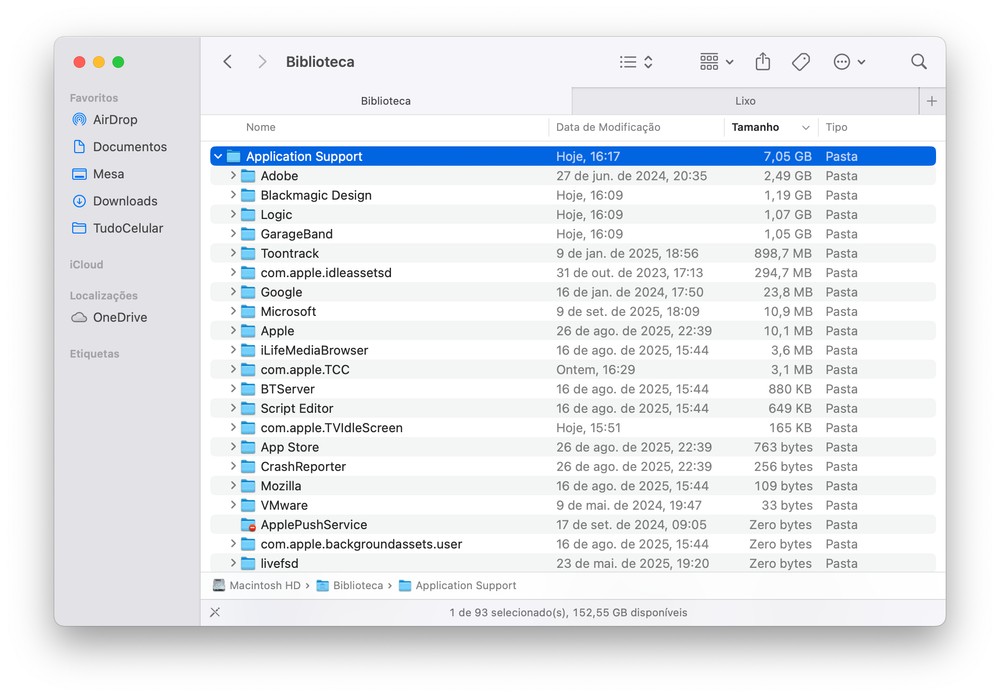Viewport: 1000px width, 698px height.
Task: Collapse the Application Support folder
Action: pos(218,157)
